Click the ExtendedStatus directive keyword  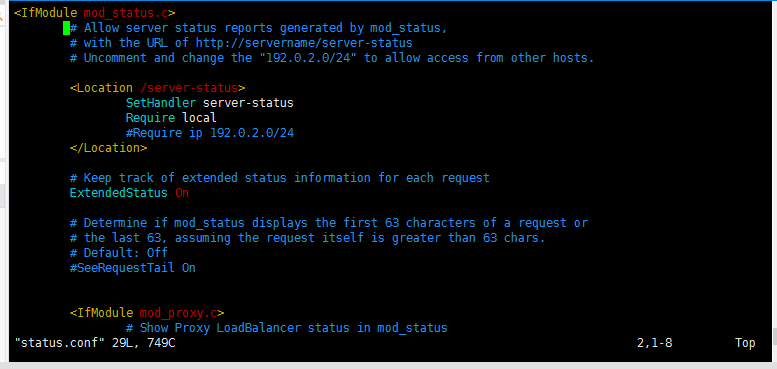[118, 193]
